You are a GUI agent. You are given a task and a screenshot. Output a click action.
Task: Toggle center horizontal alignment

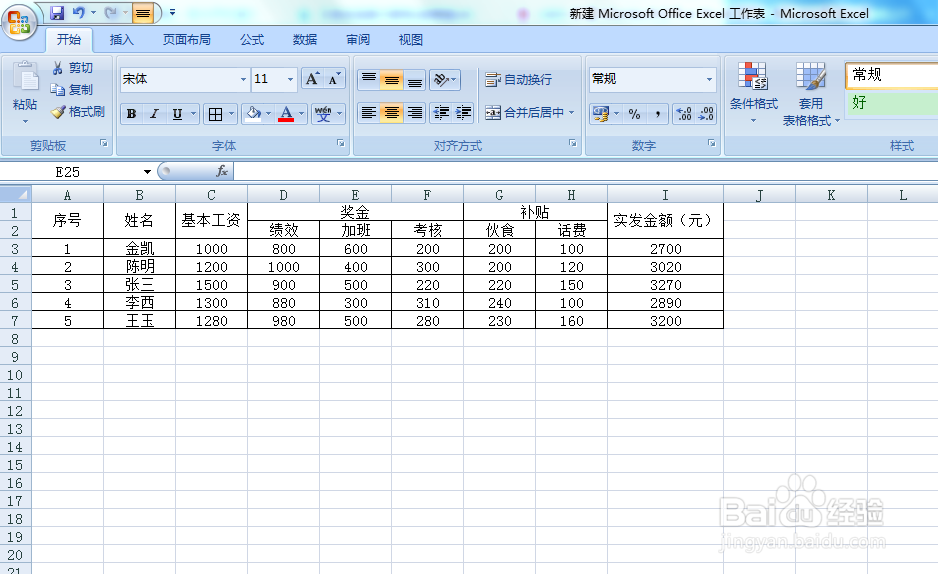click(x=392, y=112)
